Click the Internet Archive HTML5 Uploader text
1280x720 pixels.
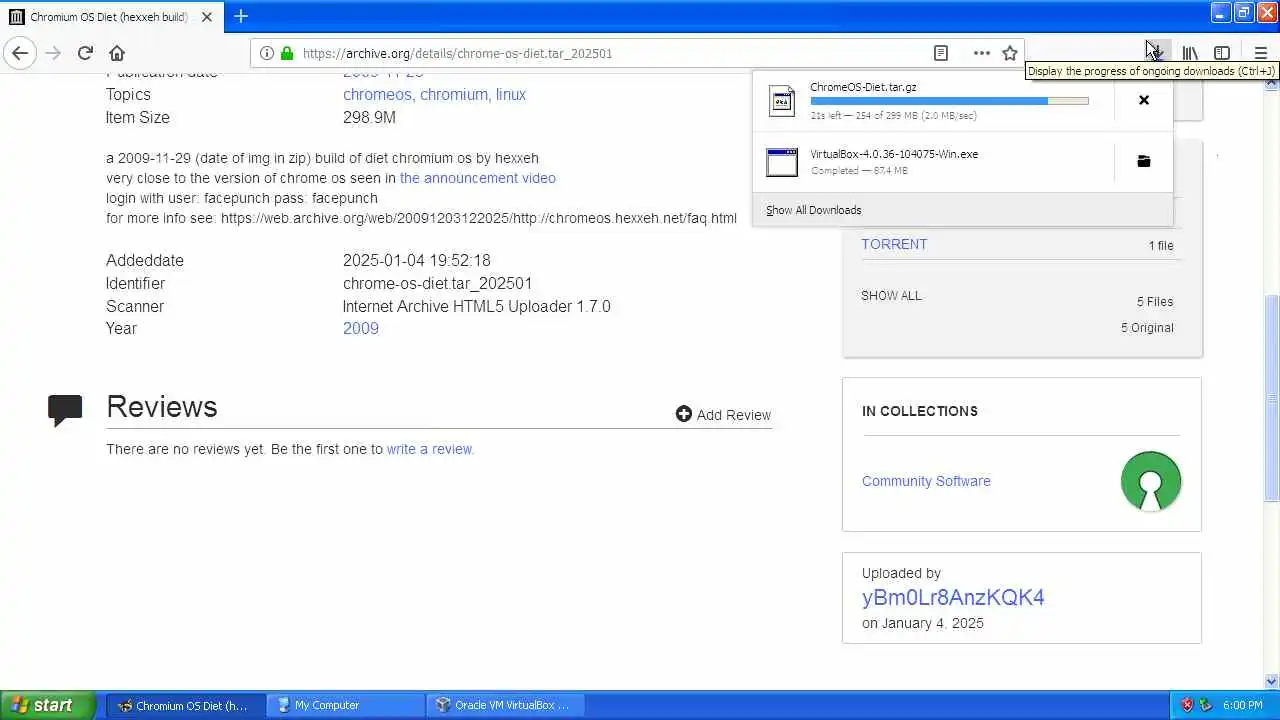pyautogui.click(x=476, y=307)
